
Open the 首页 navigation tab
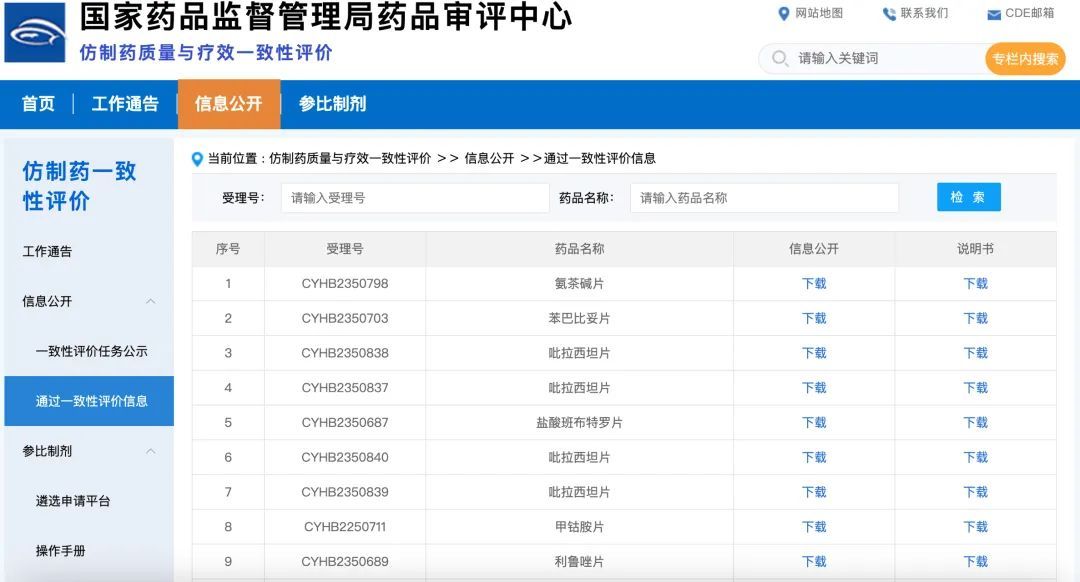click(x=38, y=104)
